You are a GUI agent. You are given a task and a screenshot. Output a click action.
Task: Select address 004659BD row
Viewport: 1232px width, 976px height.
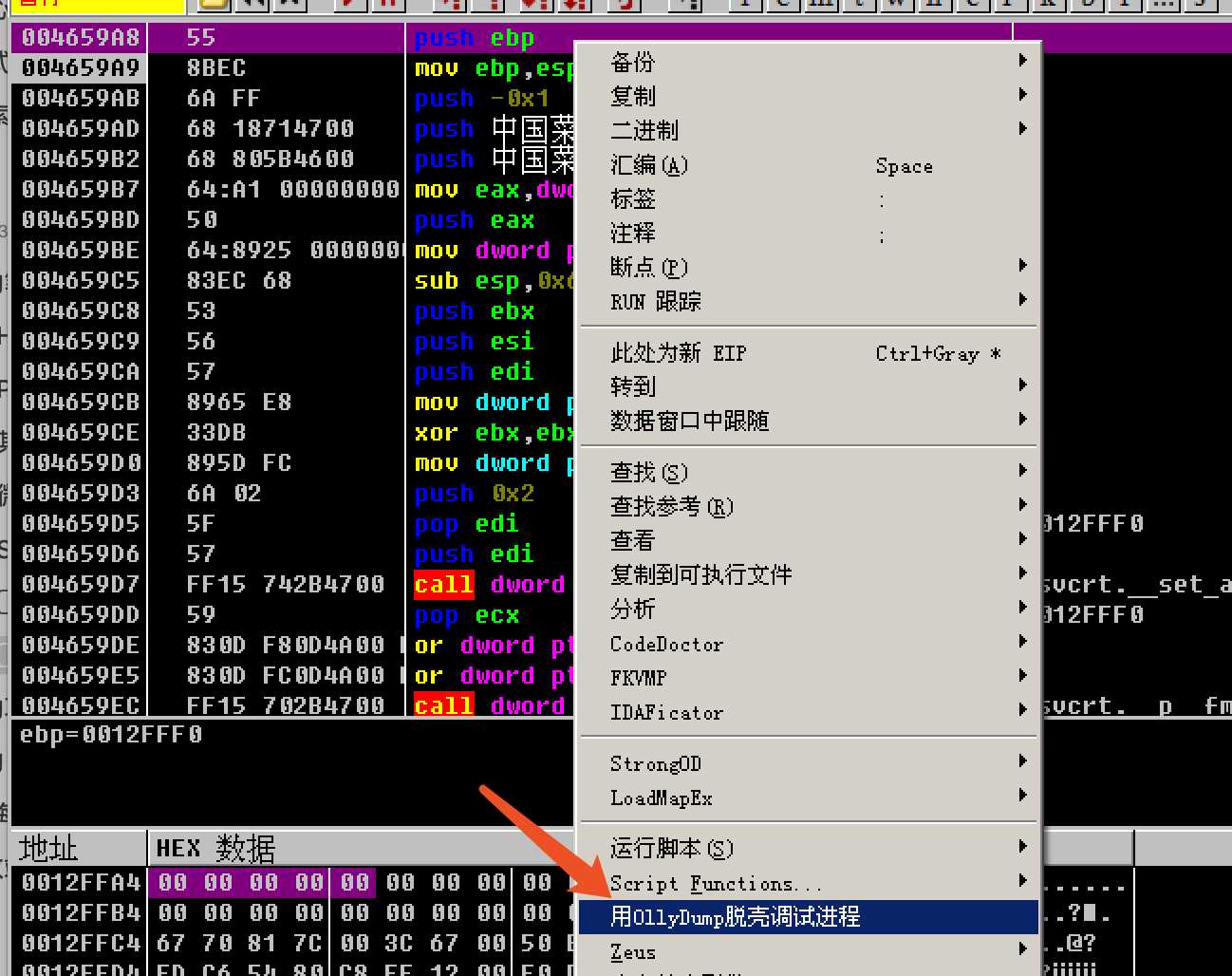click(x=81, y=220)
